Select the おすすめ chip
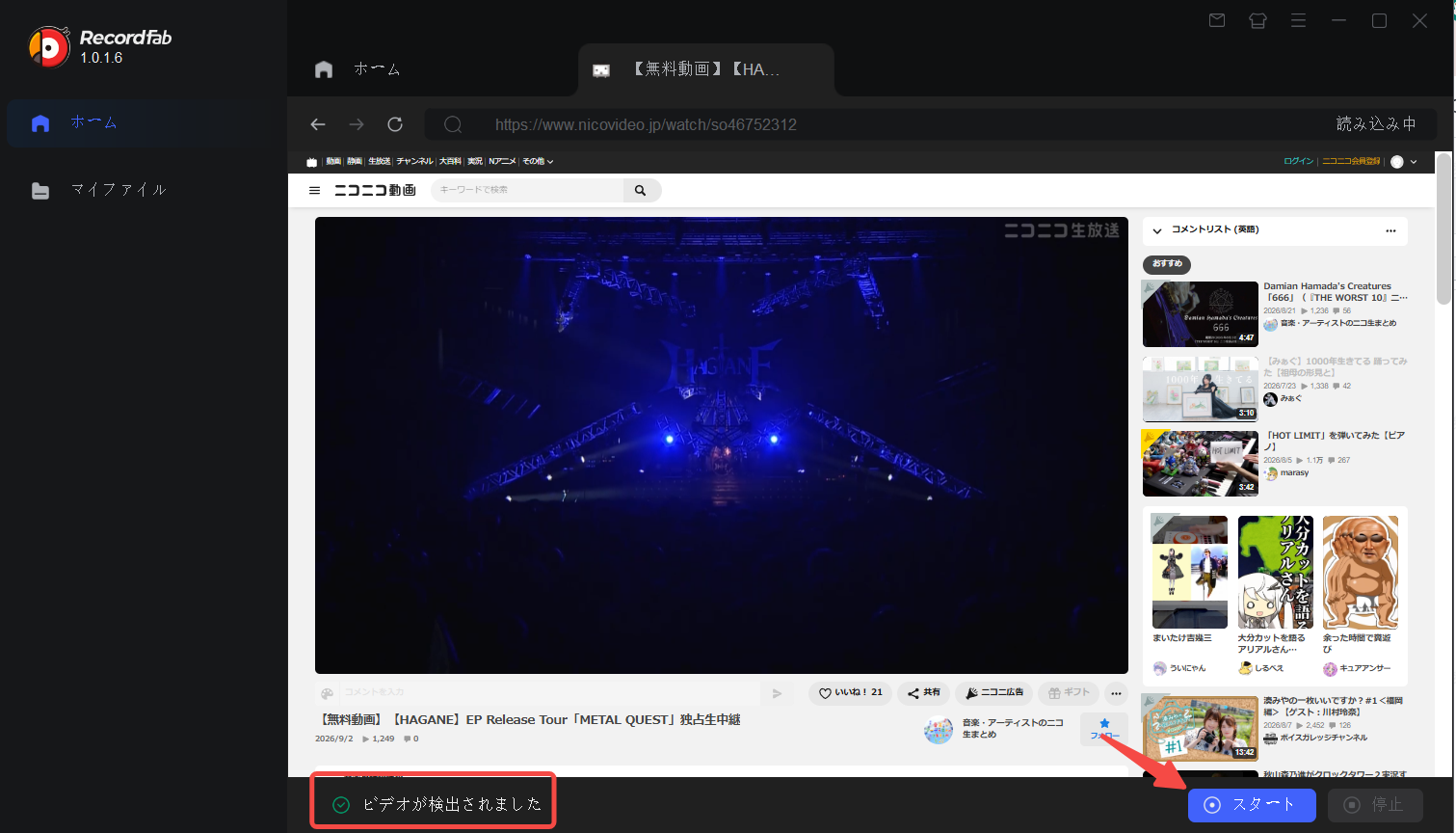Screen dimensions: 1456x833 coord(1167,264)
